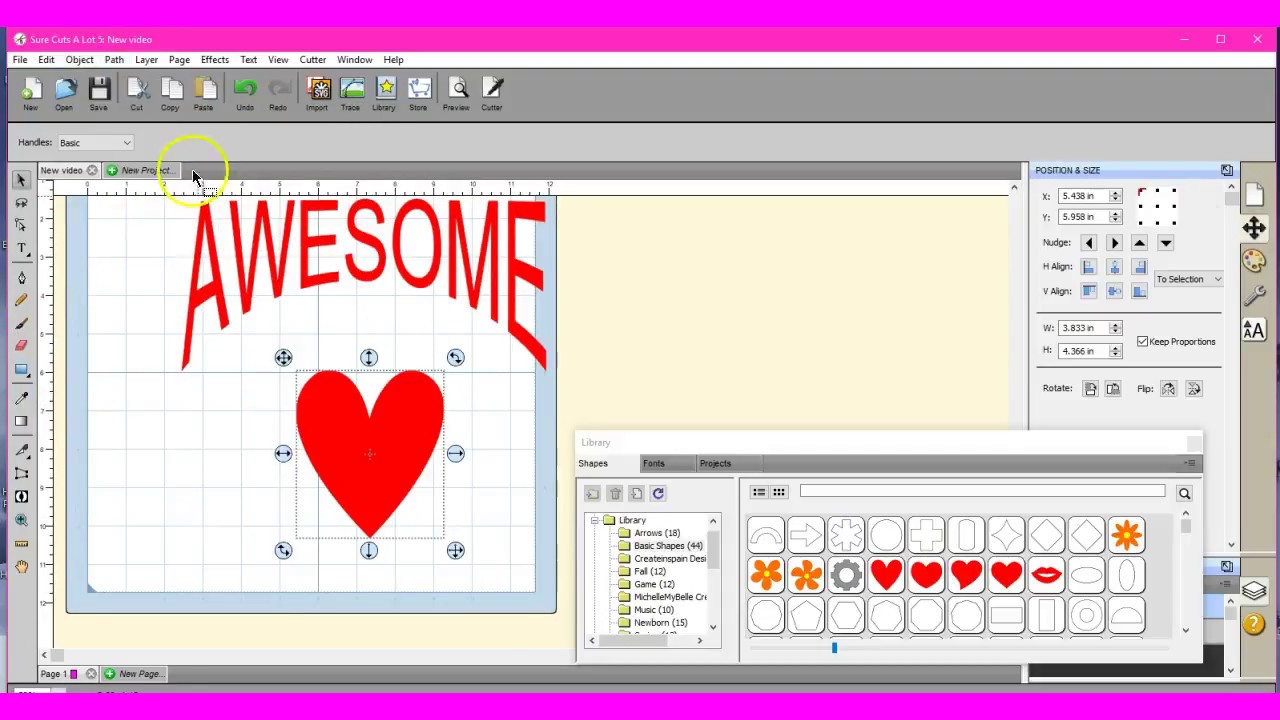Select the Eyedropper tool

tap(21, 398)
